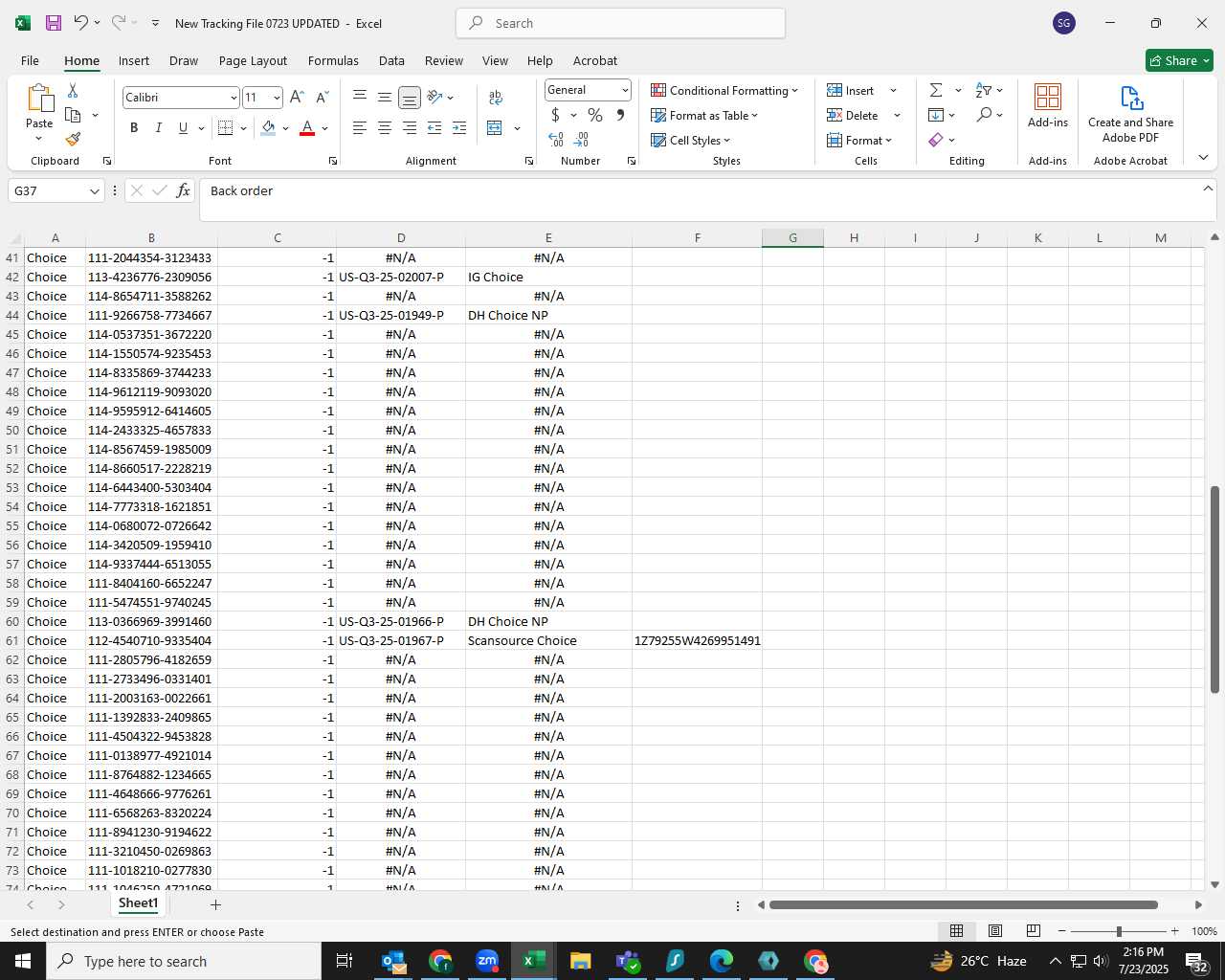This screenshot has width=1225, height=980.
Task: Toggle Bottom Align vertical alignment
Action: tap(410, 97)
